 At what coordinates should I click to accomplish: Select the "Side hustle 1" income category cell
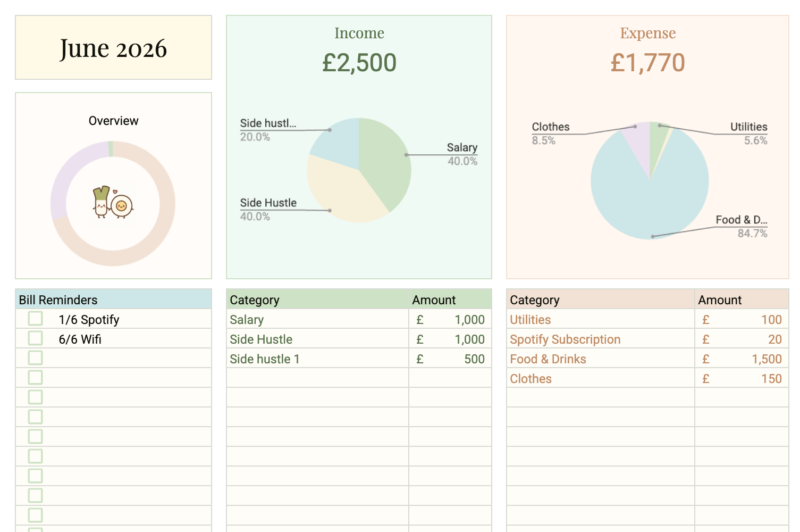(x=265, y=359)
